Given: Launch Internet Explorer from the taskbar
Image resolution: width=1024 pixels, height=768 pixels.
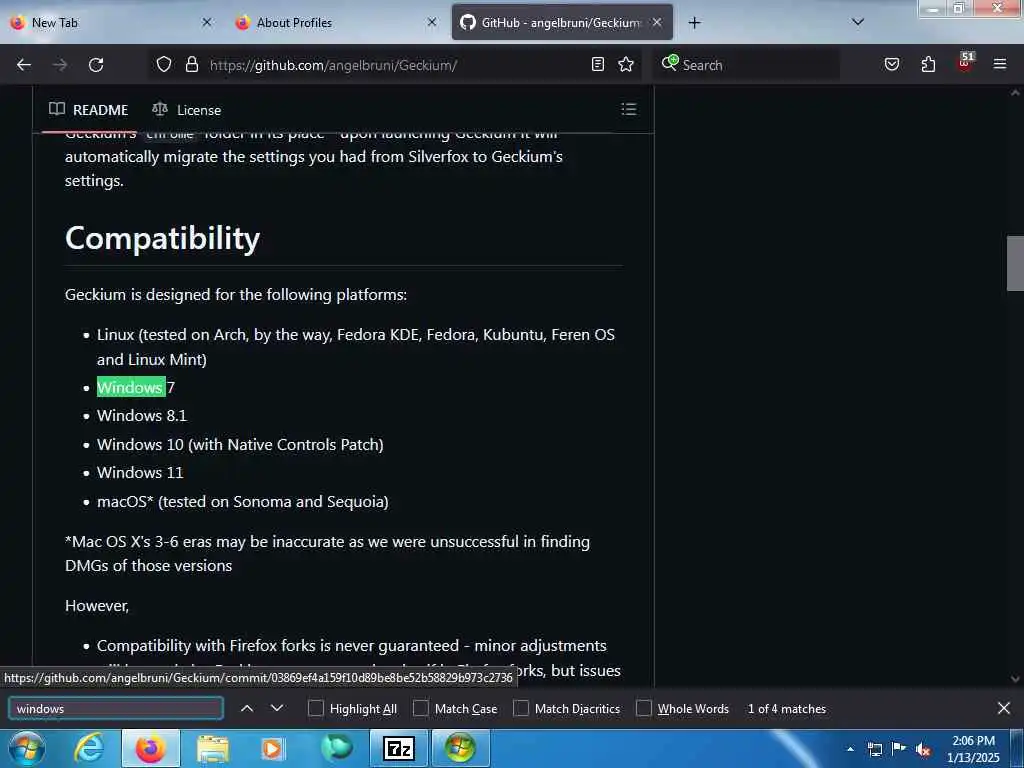Looking at the screenshot, I should pos(89,748).
